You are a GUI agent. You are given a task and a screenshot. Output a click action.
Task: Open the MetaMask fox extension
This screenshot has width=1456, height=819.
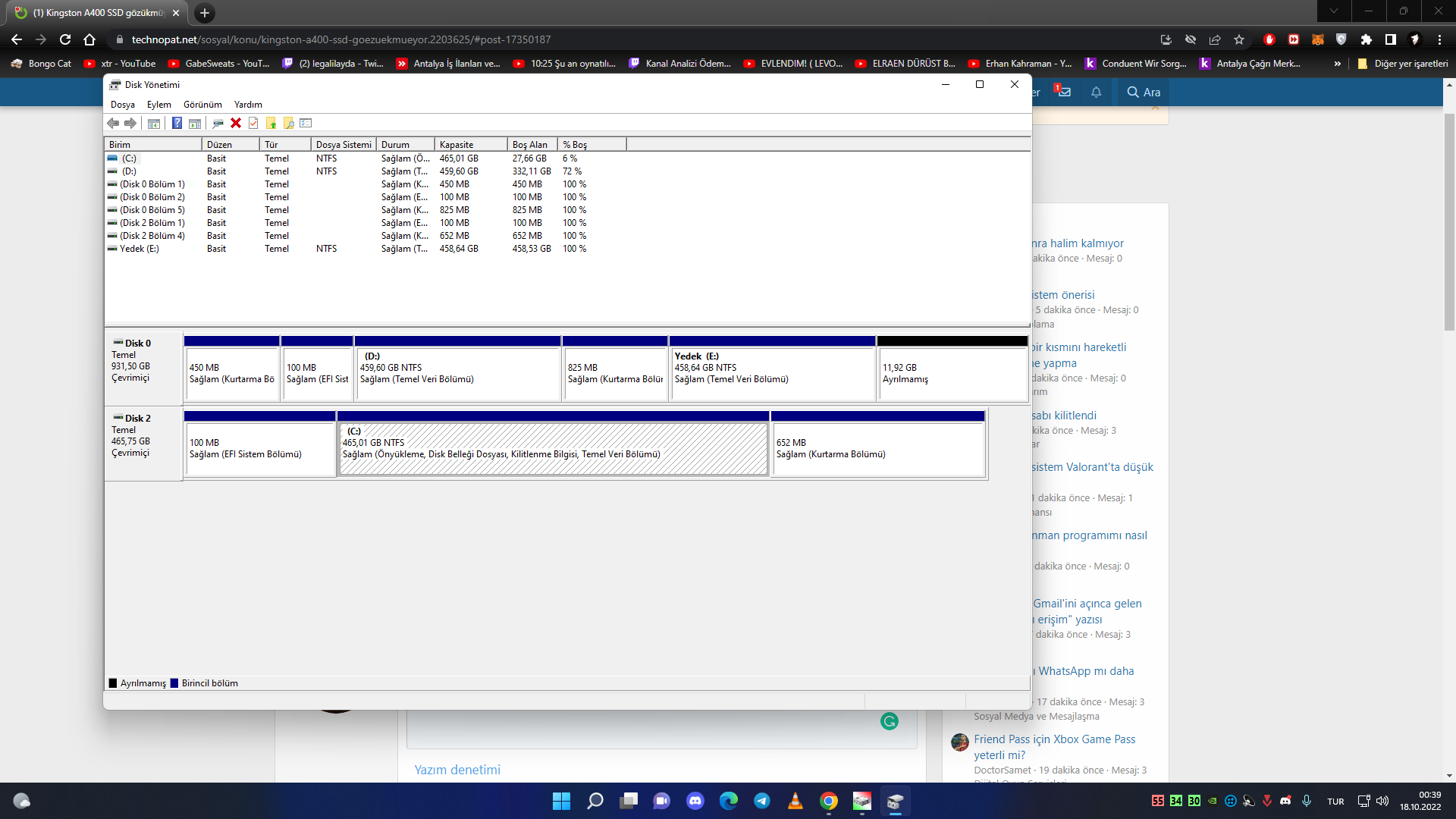pyautogui.click(x=1318, y=39)
